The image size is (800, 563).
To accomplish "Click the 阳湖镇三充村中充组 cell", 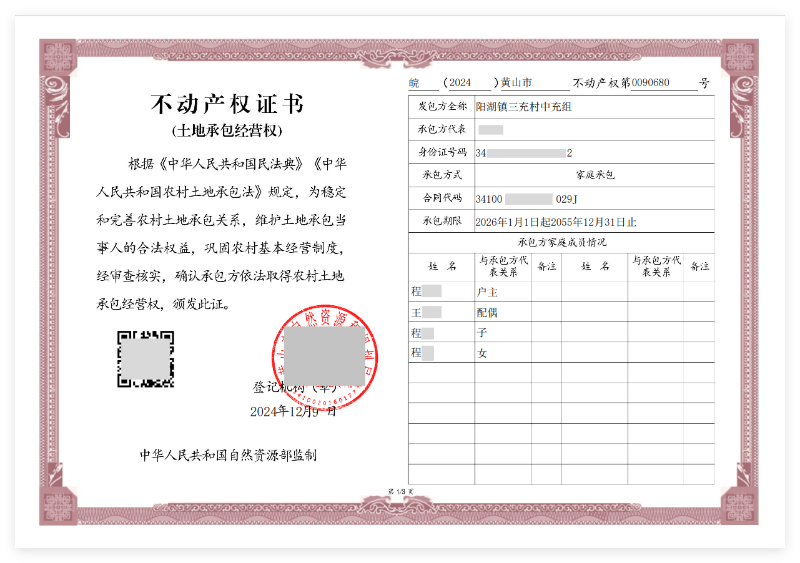I will (524, 106).
